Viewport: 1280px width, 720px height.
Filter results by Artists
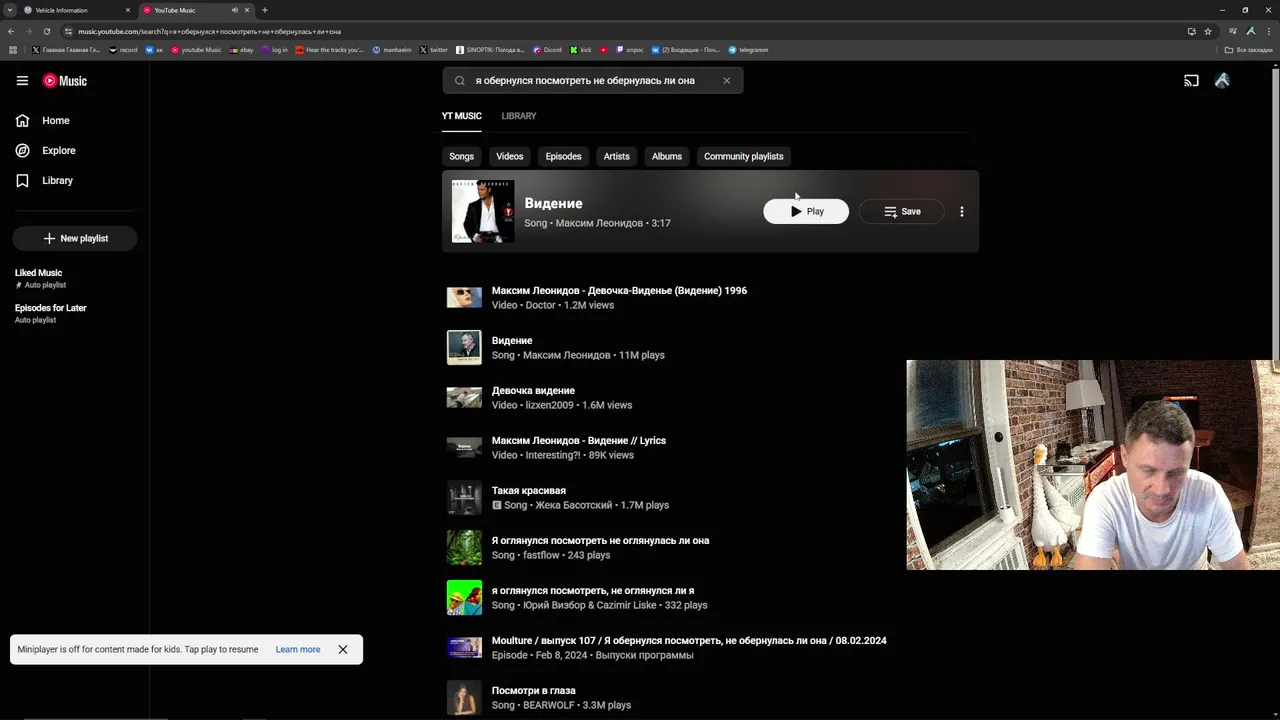click(617, 157)
